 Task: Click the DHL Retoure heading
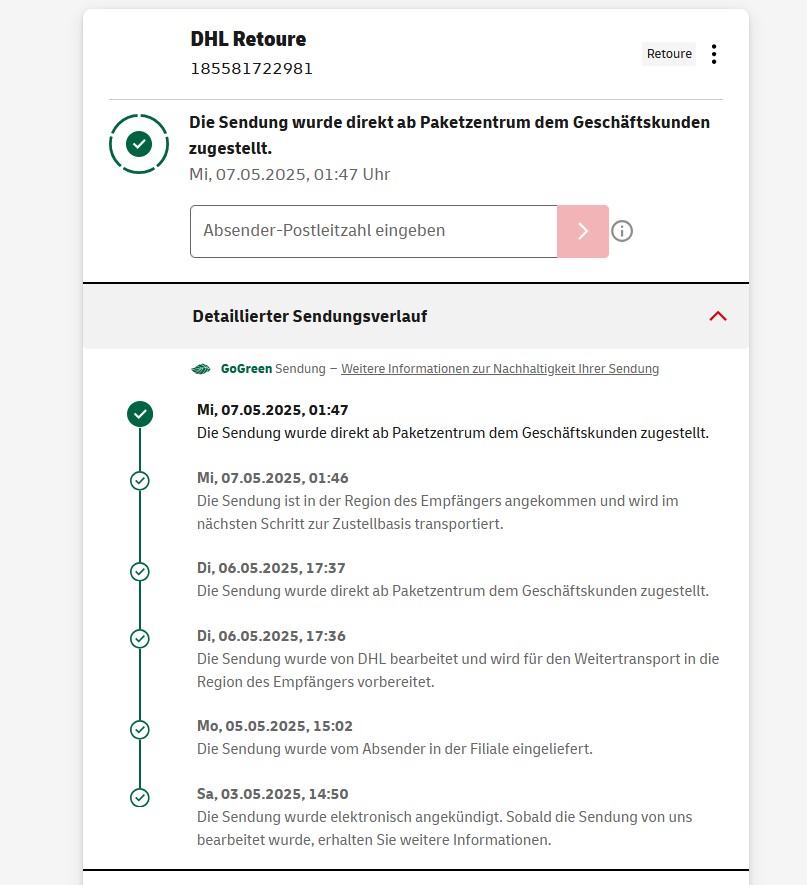(248, 39)
